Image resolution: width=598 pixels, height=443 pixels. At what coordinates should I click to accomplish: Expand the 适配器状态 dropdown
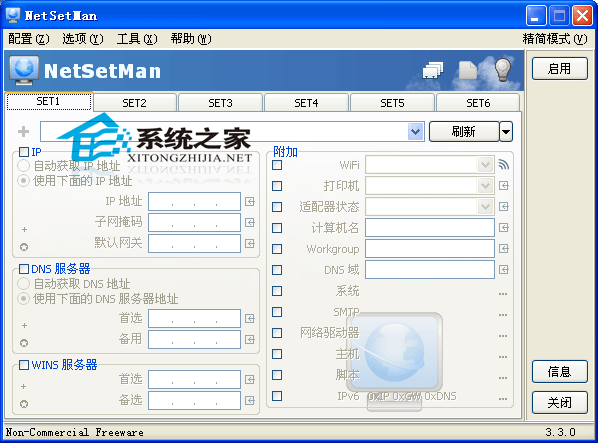coord(485,207)
